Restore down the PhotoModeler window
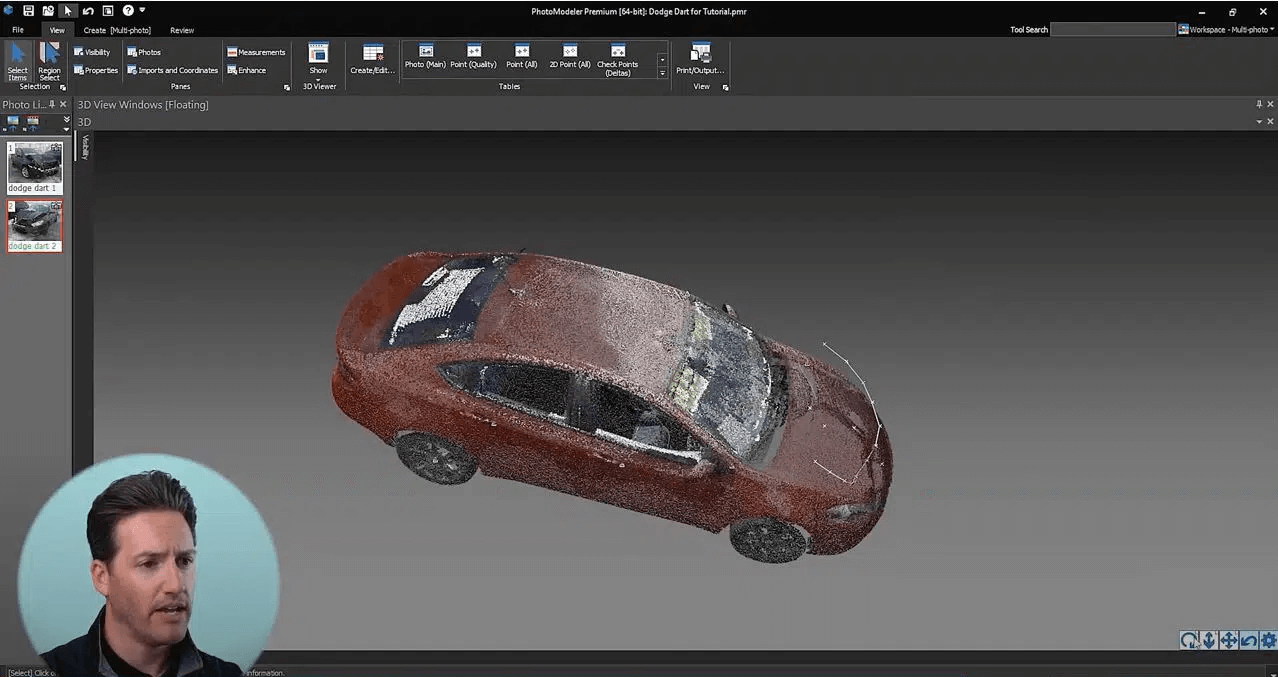Viewport: 1278px width, 677px height. [x=1232, y=11]
